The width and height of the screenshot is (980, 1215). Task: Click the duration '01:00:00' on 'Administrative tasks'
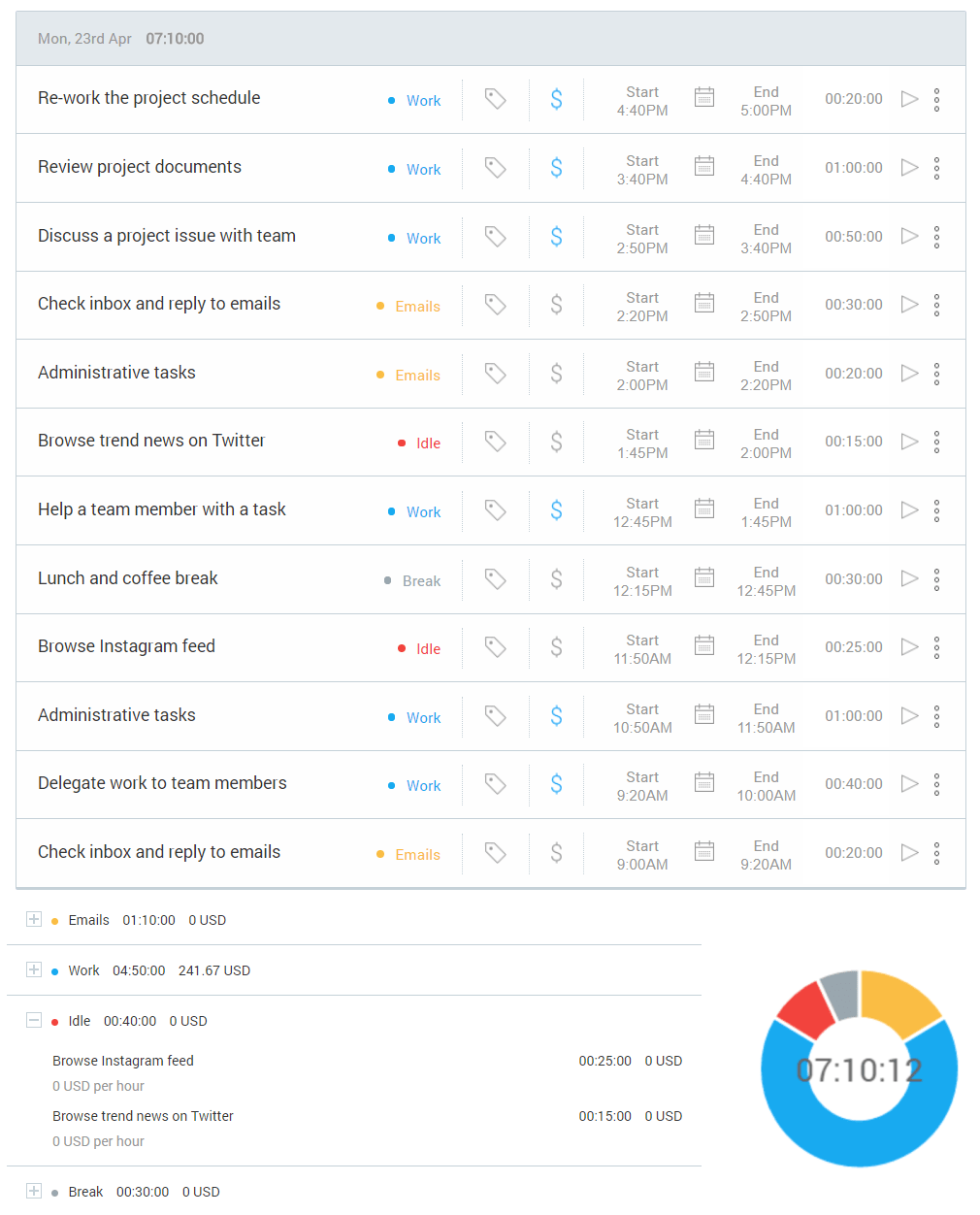pos(854,716)
